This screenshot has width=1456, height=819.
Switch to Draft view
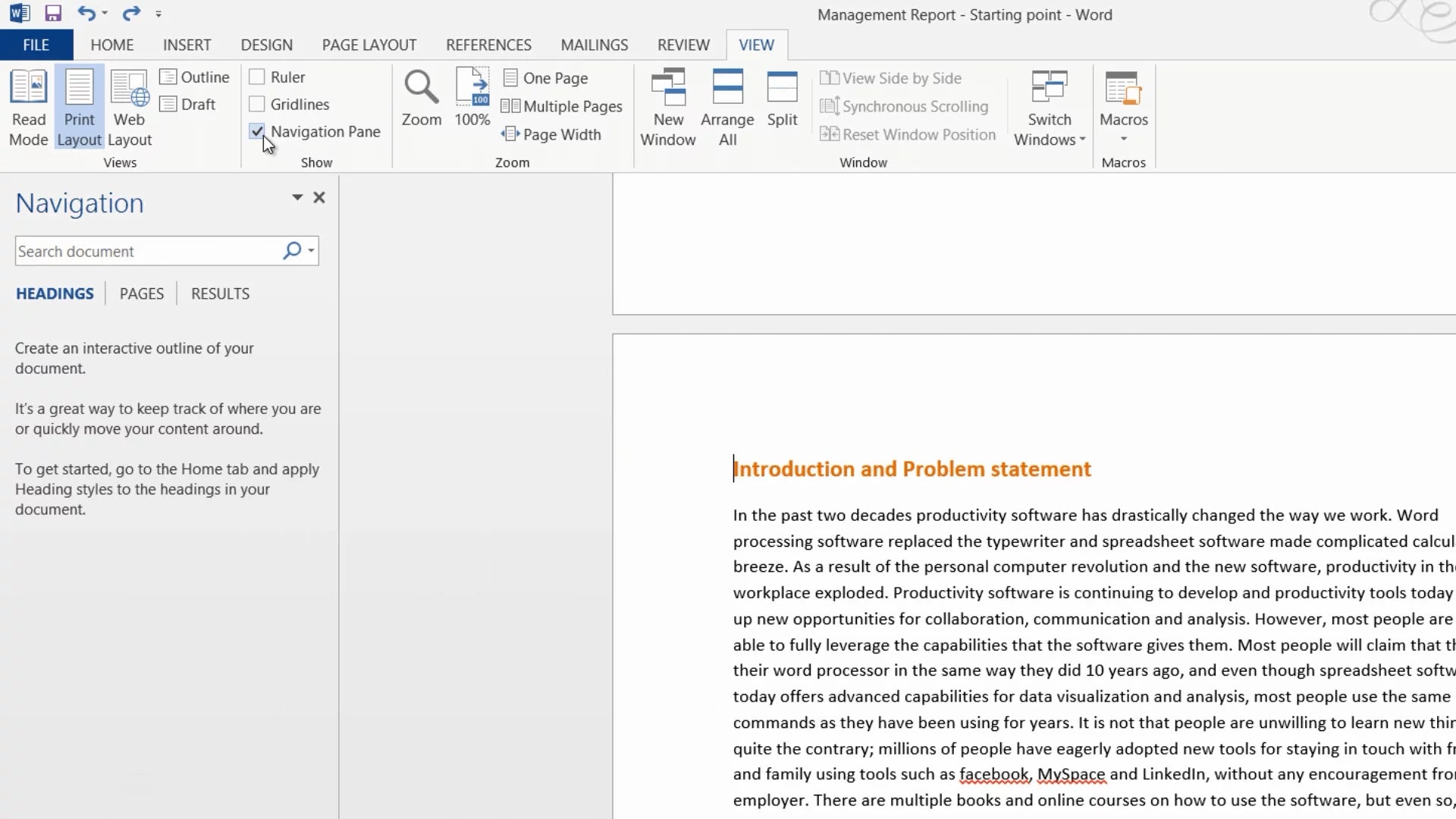point(188,105)
